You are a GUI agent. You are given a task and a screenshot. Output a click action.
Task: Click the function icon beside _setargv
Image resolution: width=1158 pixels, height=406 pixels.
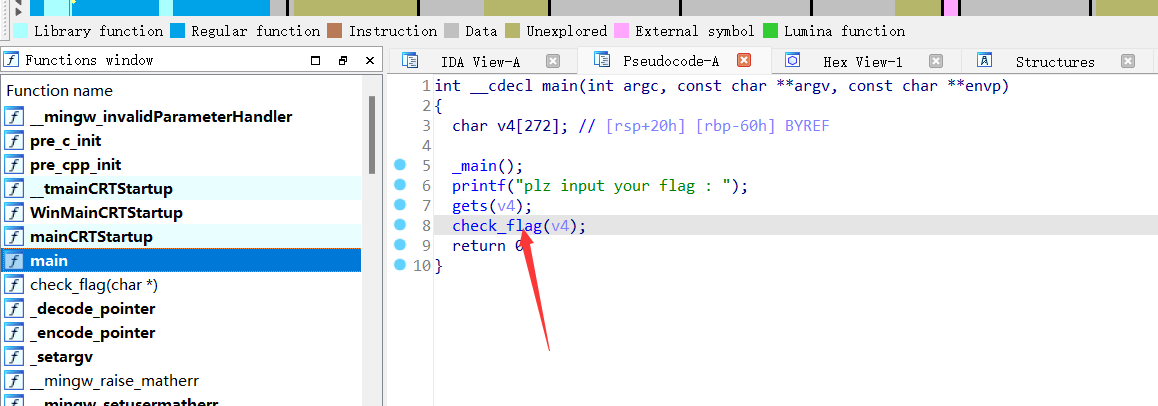coord(15,357)
